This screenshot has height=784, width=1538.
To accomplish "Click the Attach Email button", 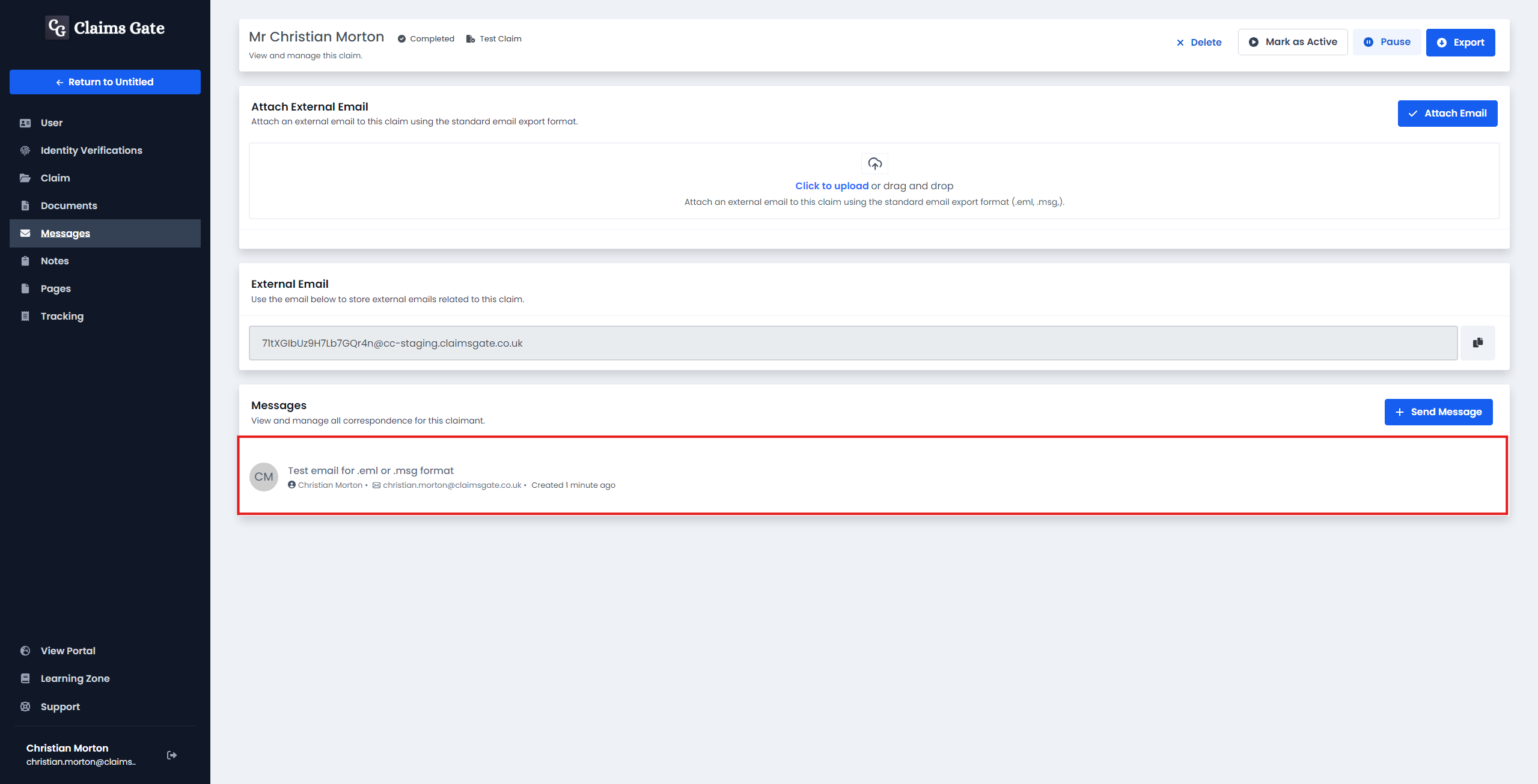I will click(1448, 112).
